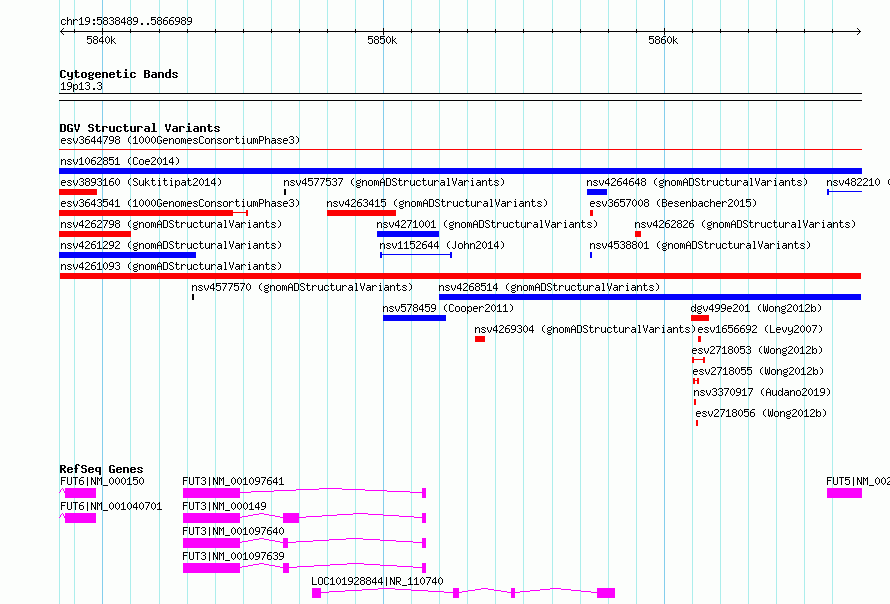Viewport: 890px width, 604px height.
Task: Click the dgv499e201 (Wong2012b) red bar
Action: [700, 318]
